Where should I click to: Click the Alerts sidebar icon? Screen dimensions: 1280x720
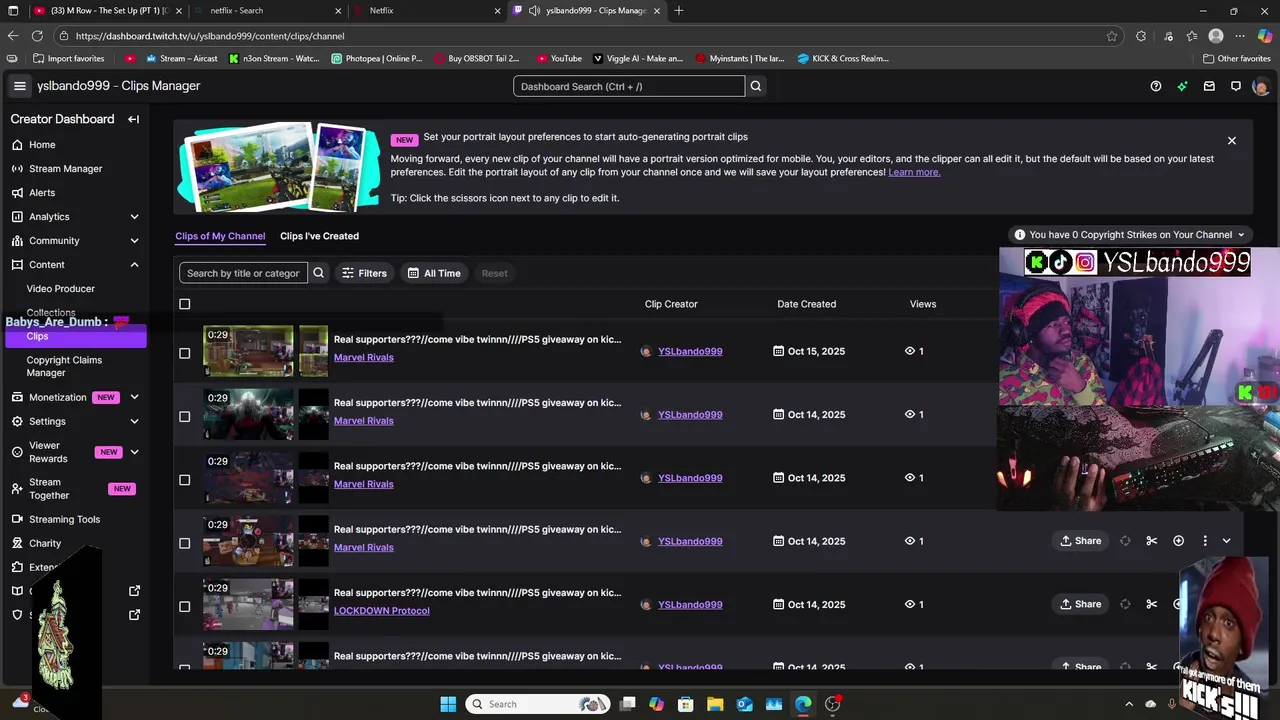[17, 193]
